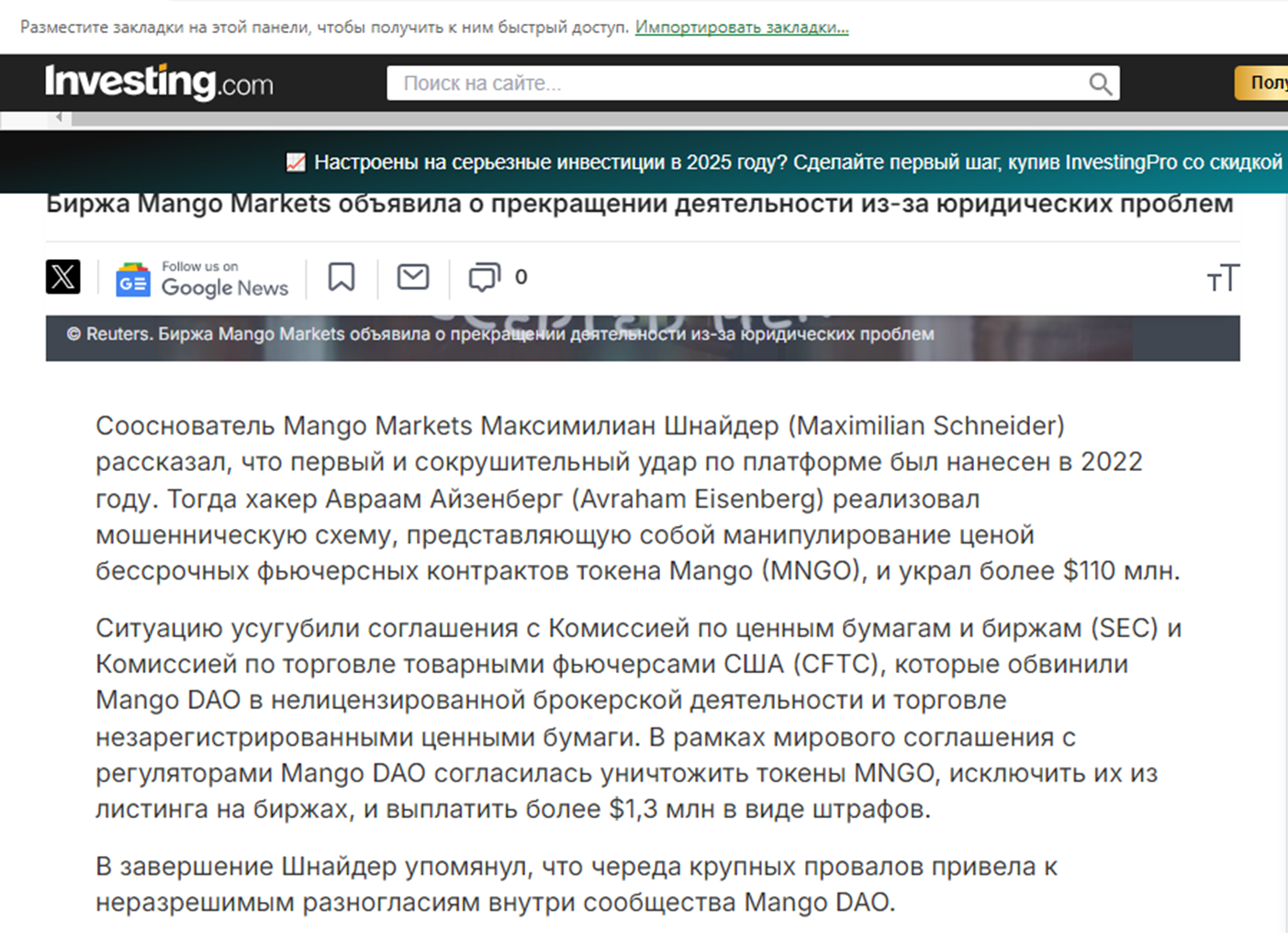Image resolution: width=1288 pixels, height=933 pixels.
Task: Click the article headline about Mango Markets
Action: 640,203
